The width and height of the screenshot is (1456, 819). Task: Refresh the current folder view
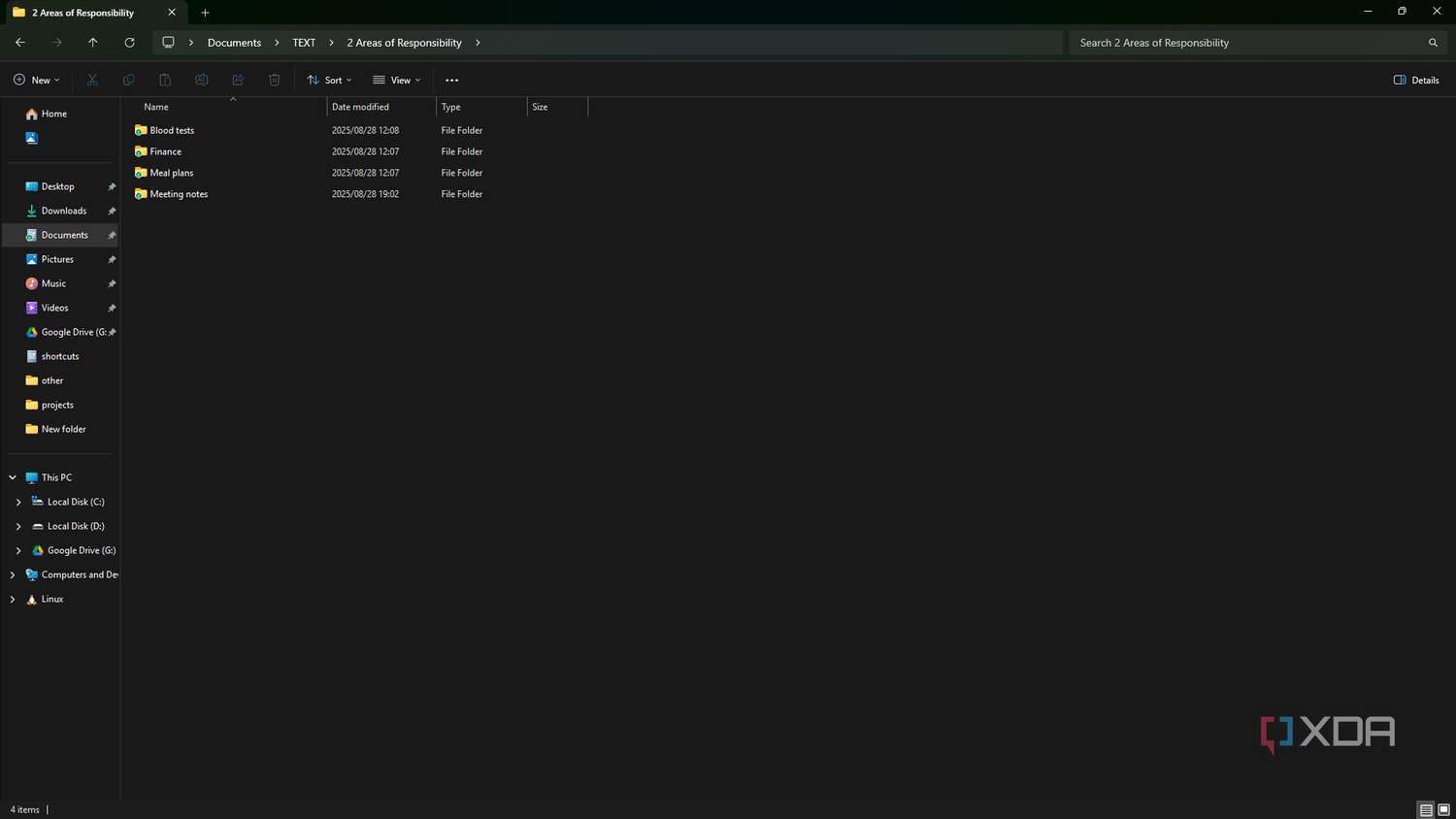click(x=129, y=43)
